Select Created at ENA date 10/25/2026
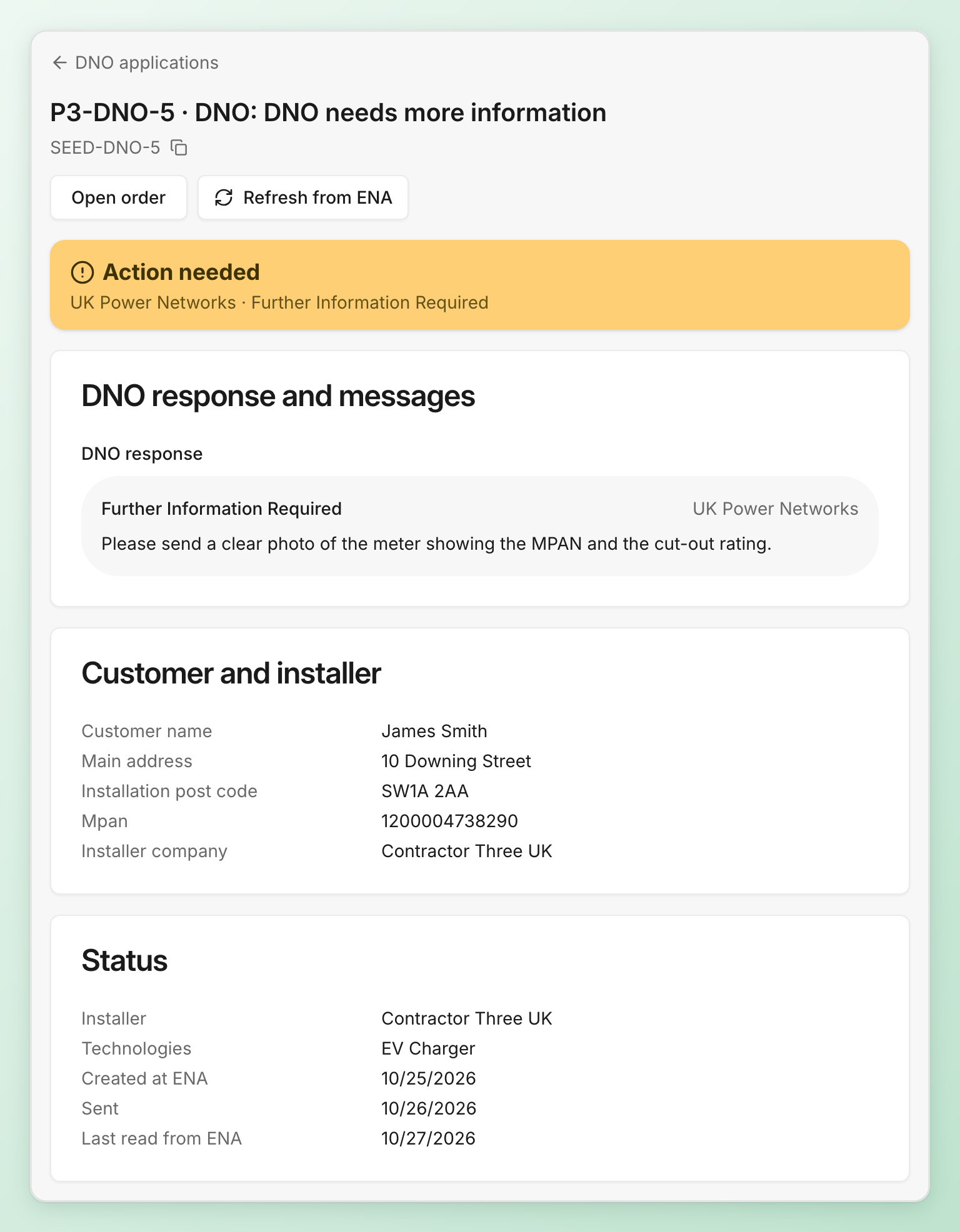 (x=429, y=1078)
